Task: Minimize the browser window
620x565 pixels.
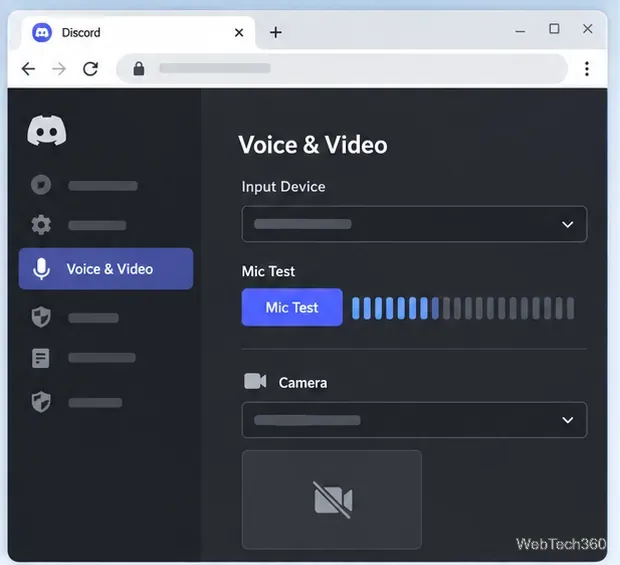Action: click(x=520, y=31)
